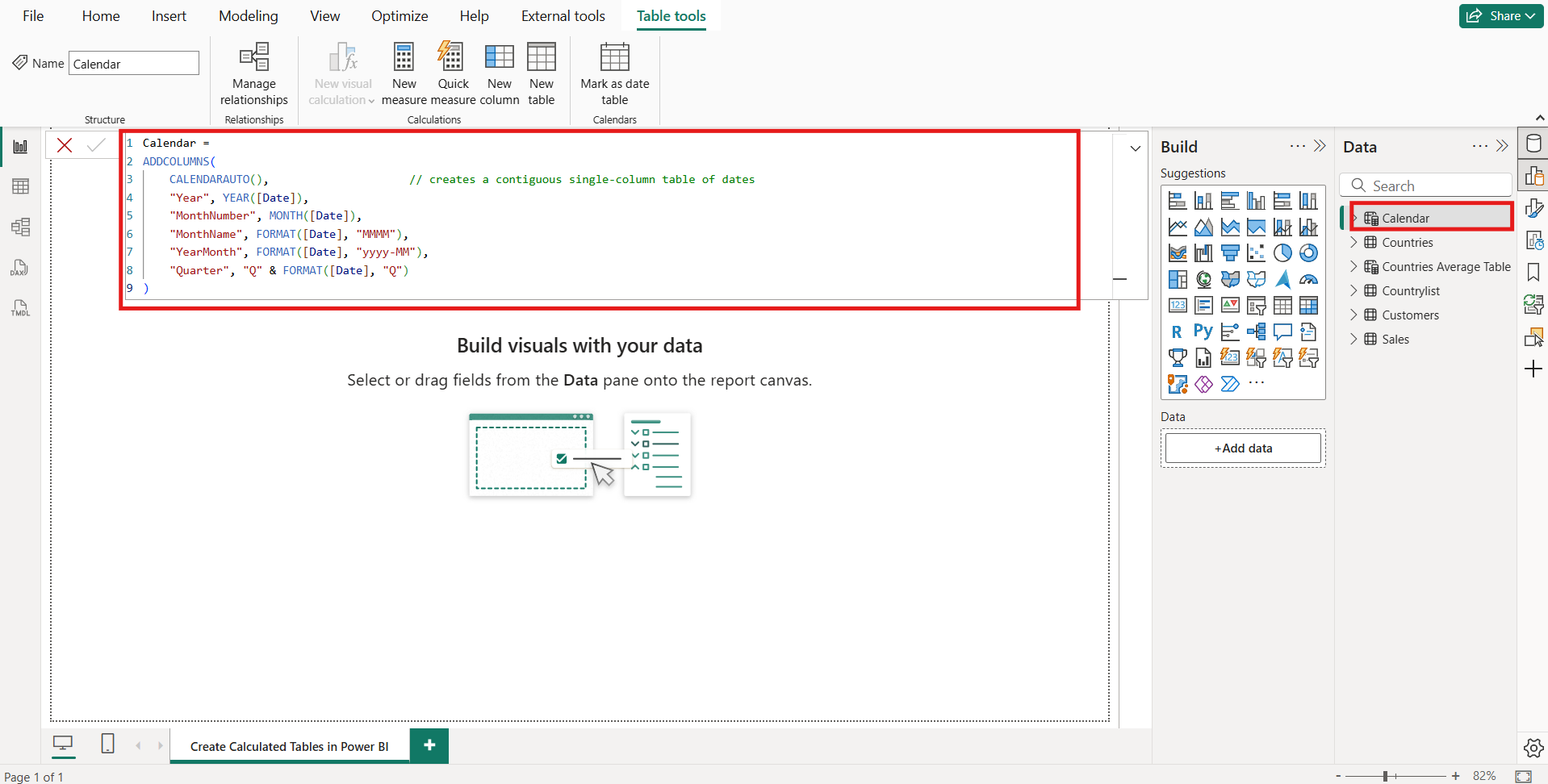Viewport: 1548px width, 784px height.
Task: Click the Mark as date table icon
Action: point(614,58)
